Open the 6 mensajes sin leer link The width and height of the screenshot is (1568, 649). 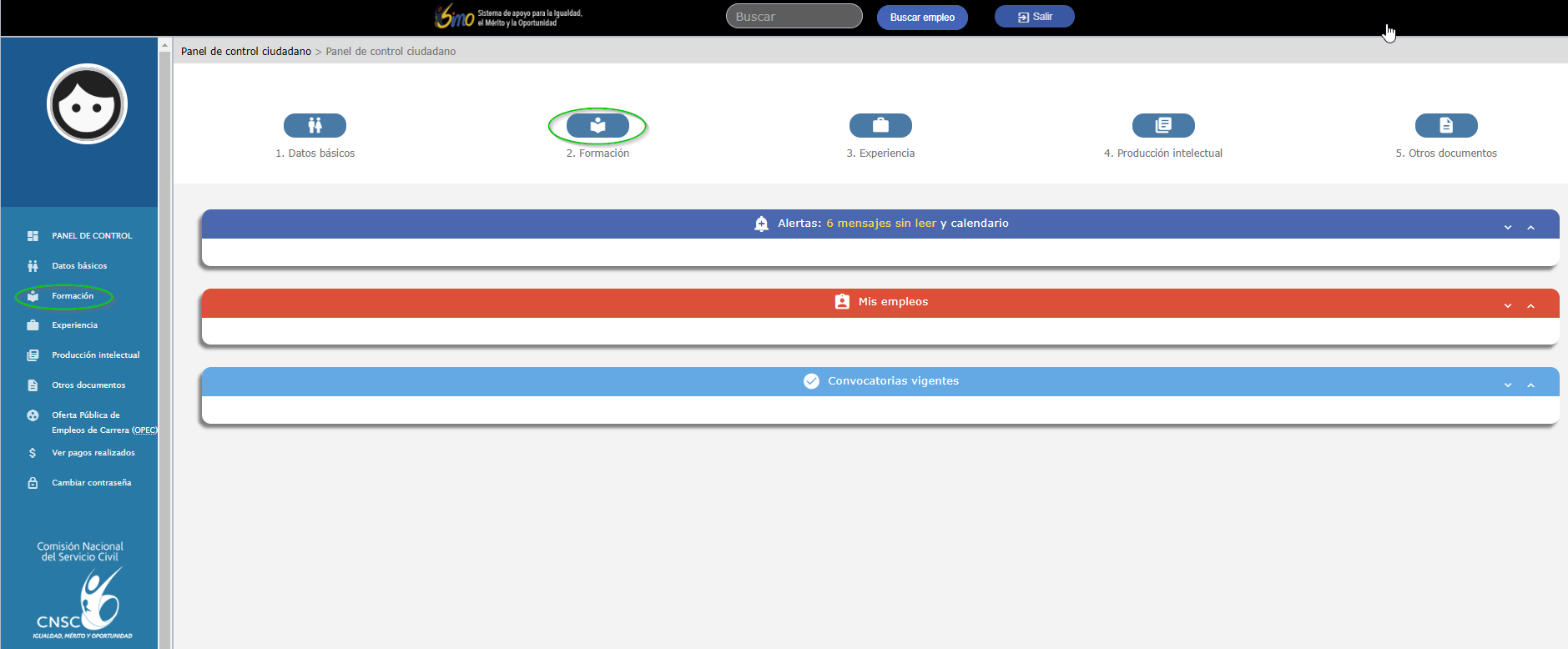tap(880, 224)
